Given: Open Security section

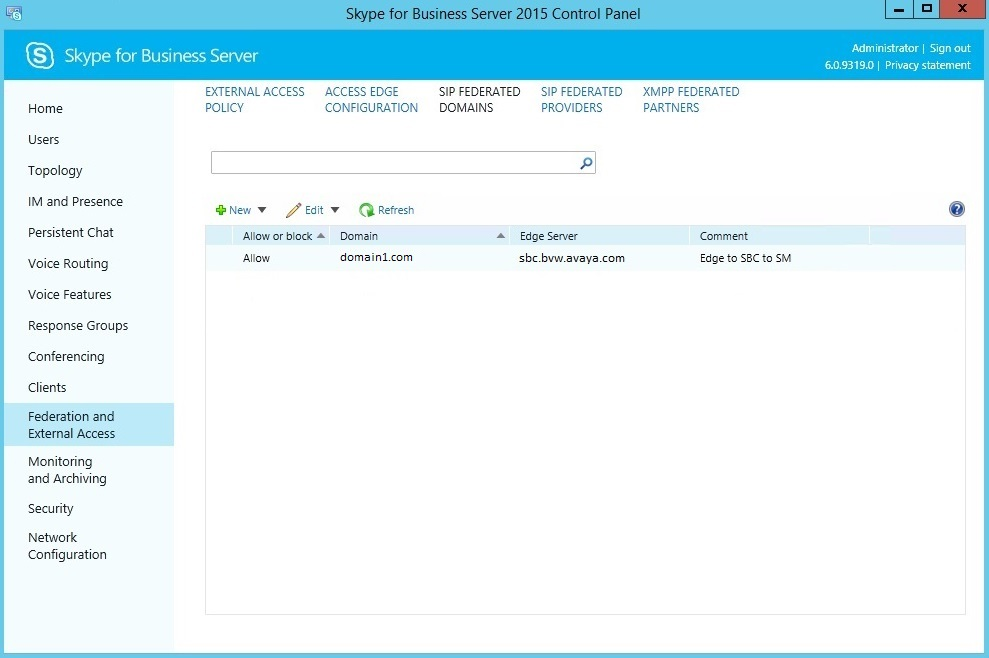Looking at the screenshot, I should point(51,508).
